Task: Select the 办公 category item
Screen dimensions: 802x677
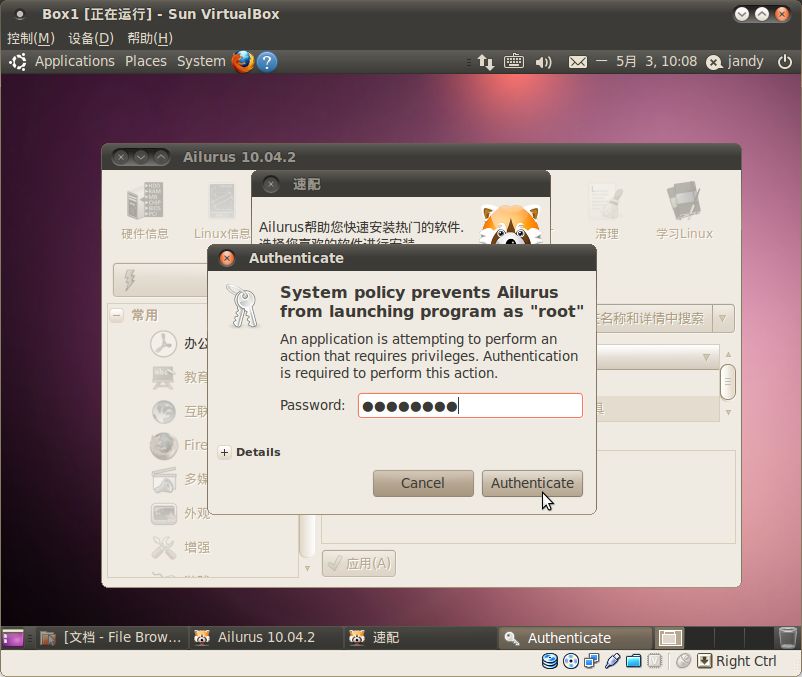Action: 179,343
